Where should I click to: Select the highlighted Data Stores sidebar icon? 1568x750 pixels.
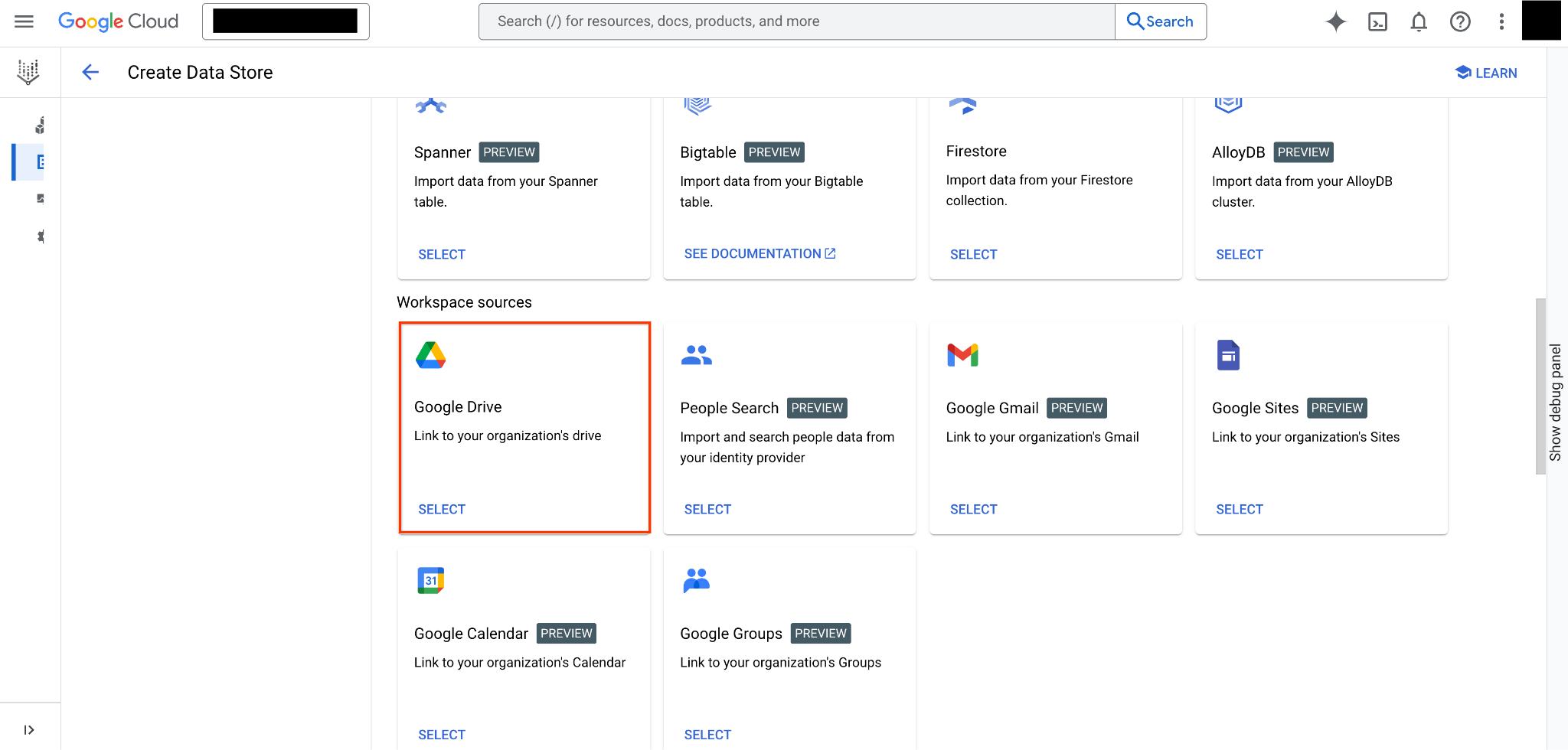40,162
